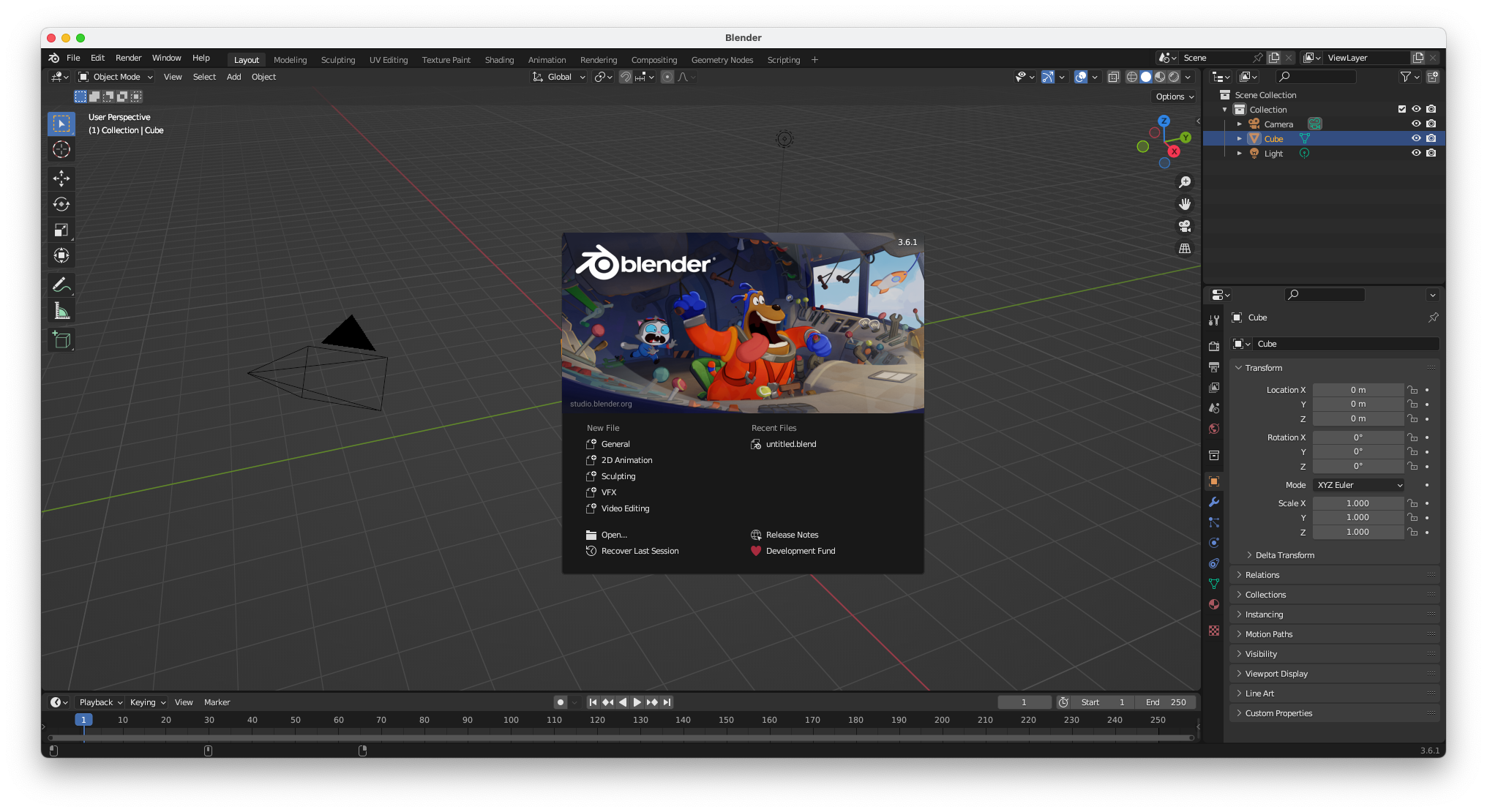Pick the Add Cube tool

pyautogui.click(x=61, y=339)
